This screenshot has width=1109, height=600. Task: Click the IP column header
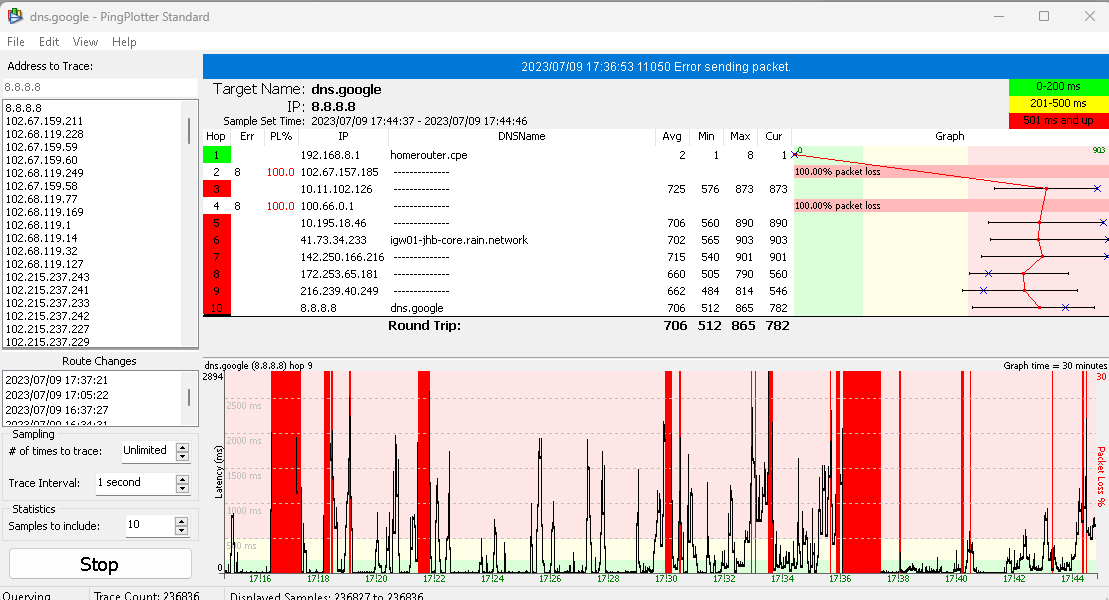(343, 137)
